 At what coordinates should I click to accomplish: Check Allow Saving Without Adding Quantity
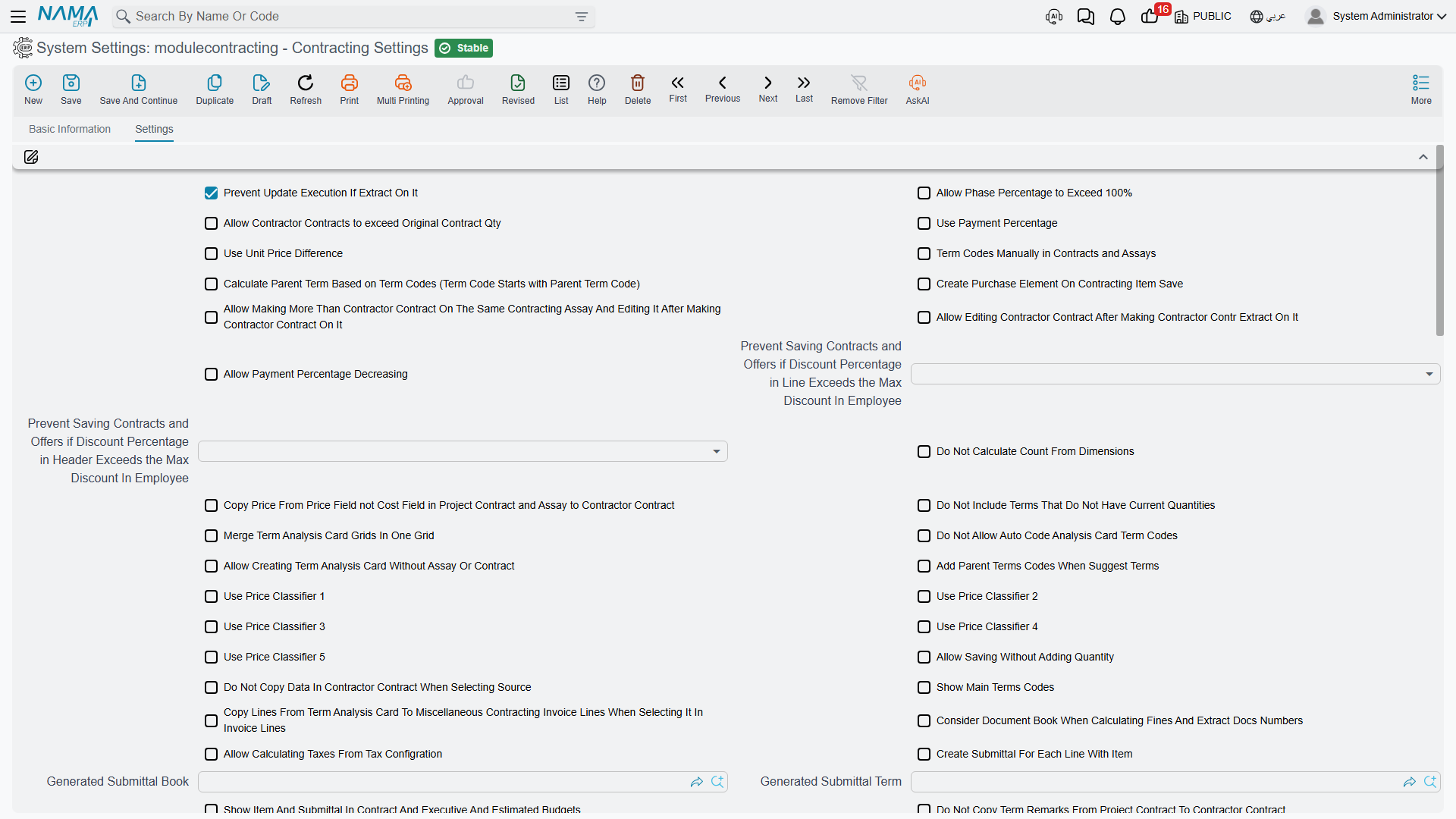(x=924, y=657)
